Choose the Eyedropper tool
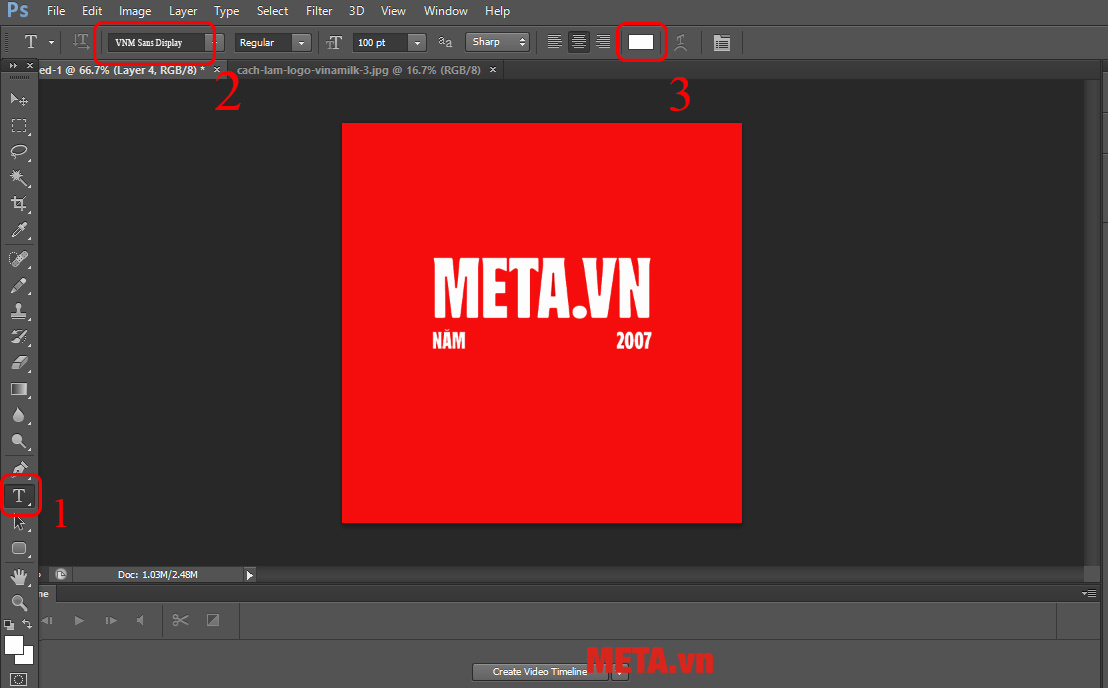The image size is (1108, 688). point(19,231)
